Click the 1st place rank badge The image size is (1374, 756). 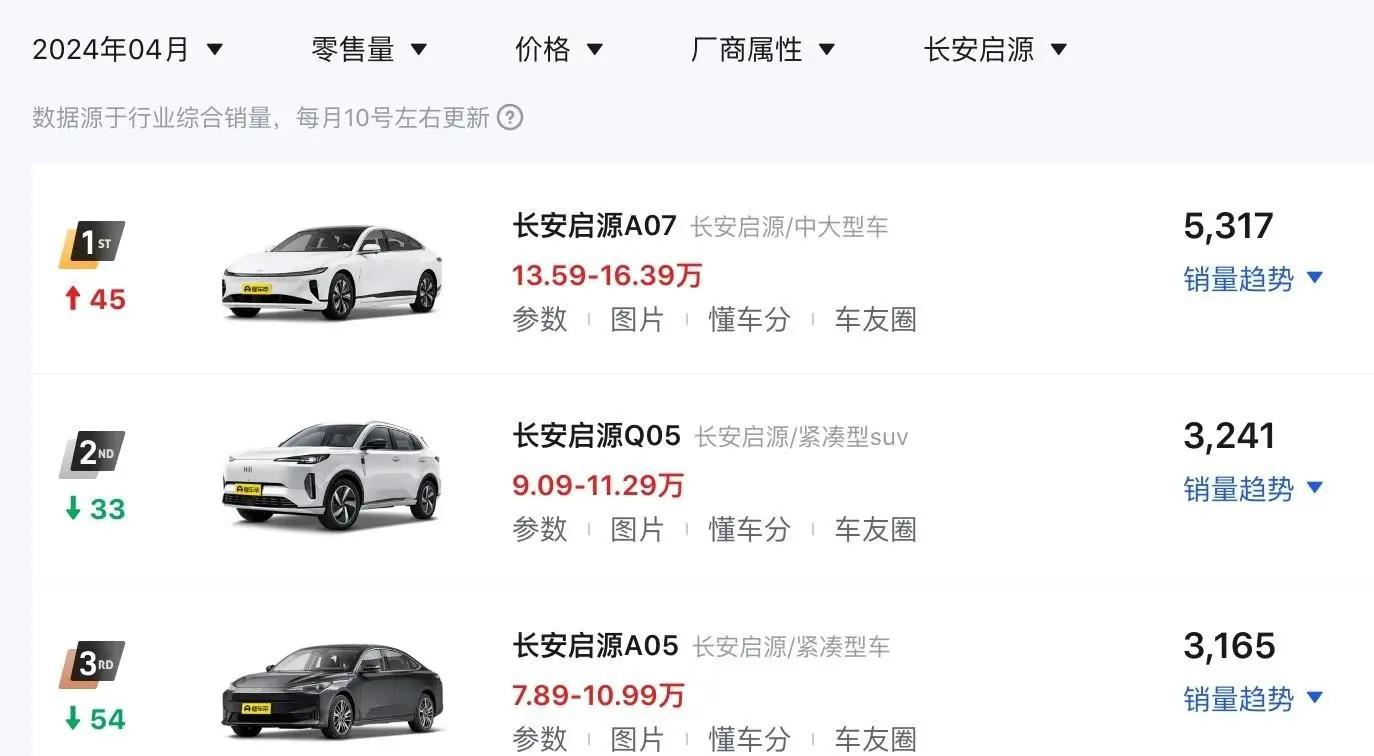[x=93, y=244]
